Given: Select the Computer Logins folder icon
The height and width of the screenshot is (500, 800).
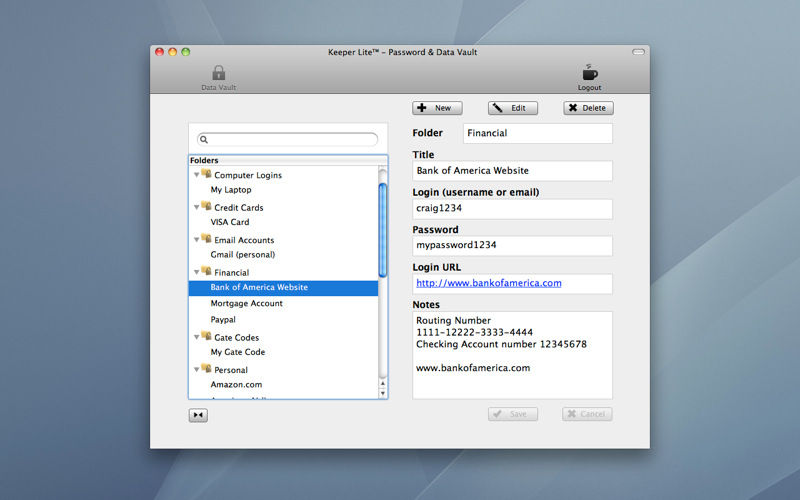Looking at the screenshot, I should tap(206, 173).
